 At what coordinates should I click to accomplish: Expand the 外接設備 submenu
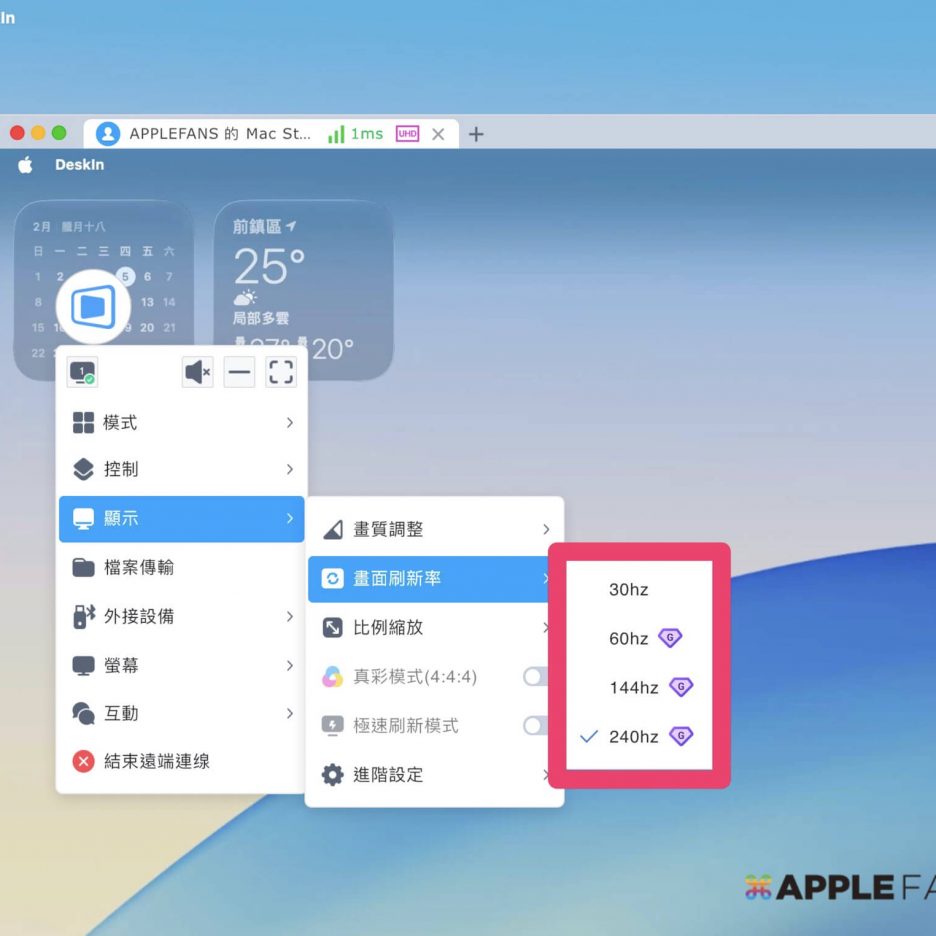(x=181, y=616)
